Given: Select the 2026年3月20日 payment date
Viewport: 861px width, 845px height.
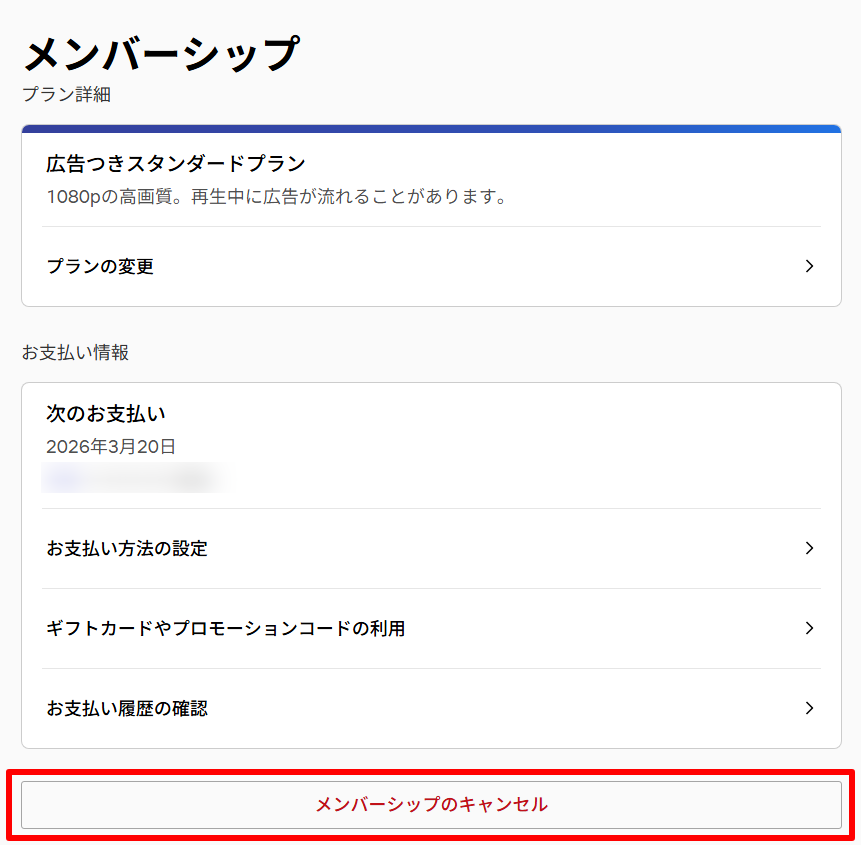Looking at the screenshot, I should [x=111, y=446].
